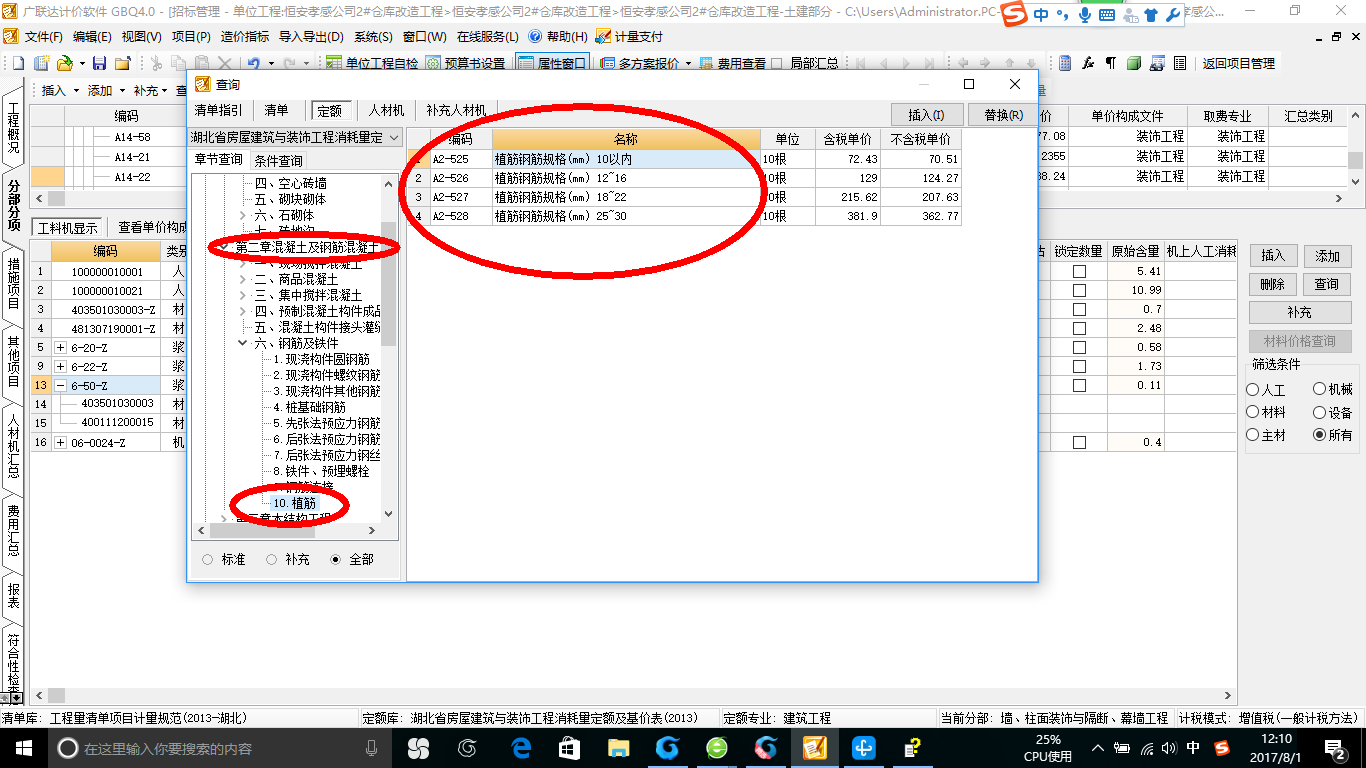The width and height of the screenshot is (1366, 768).
Task: Click the Windows Start button
Action: 23,747
